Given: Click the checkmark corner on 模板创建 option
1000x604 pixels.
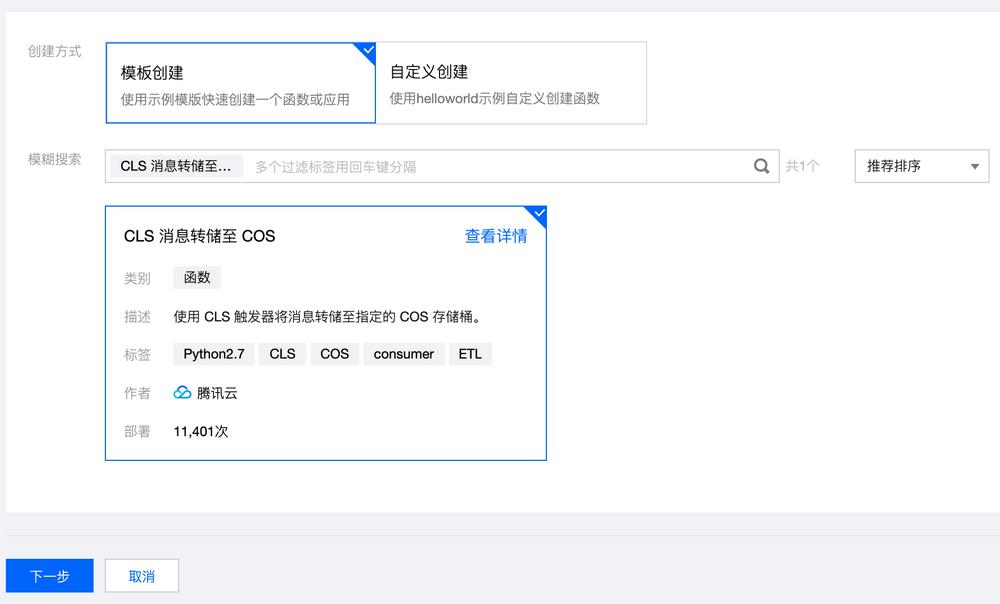Looking at the screenshot, I should [x=368, y=50].
